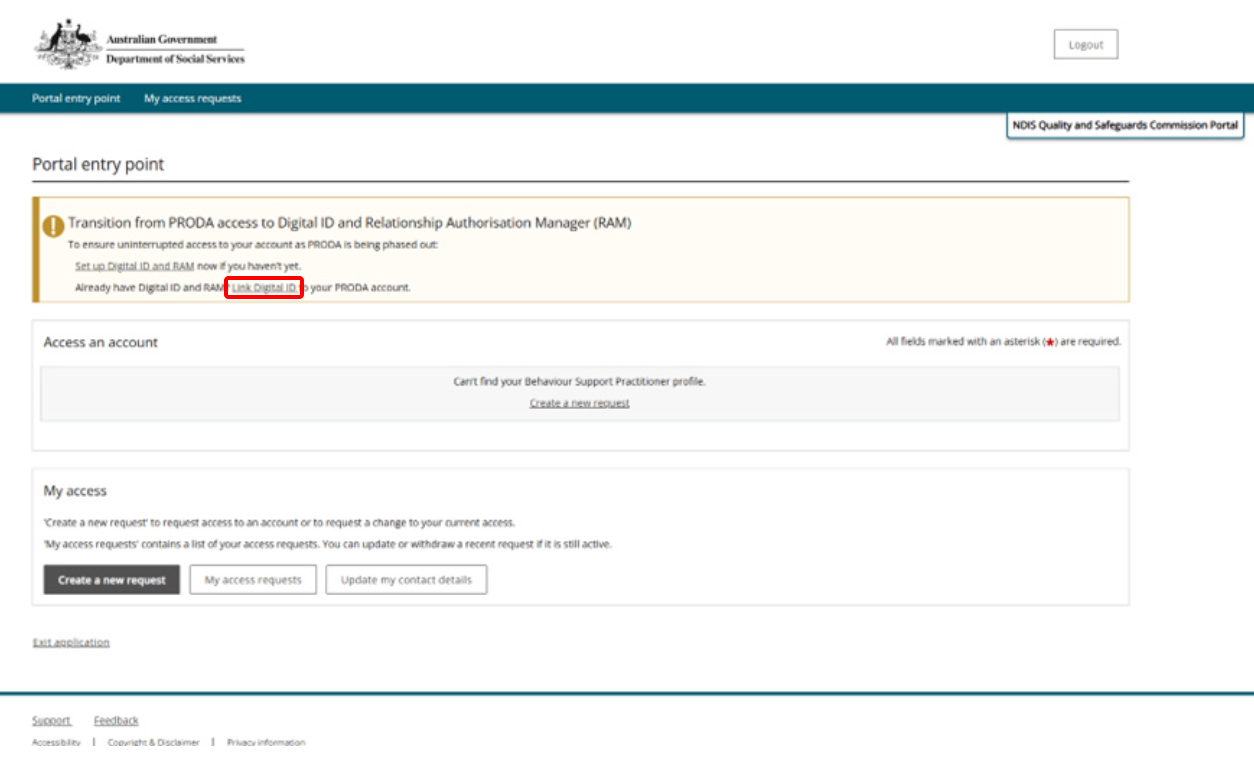Go to My access requests in the navigation bar
Viewport: 1254px width, 766px height.
192,99
